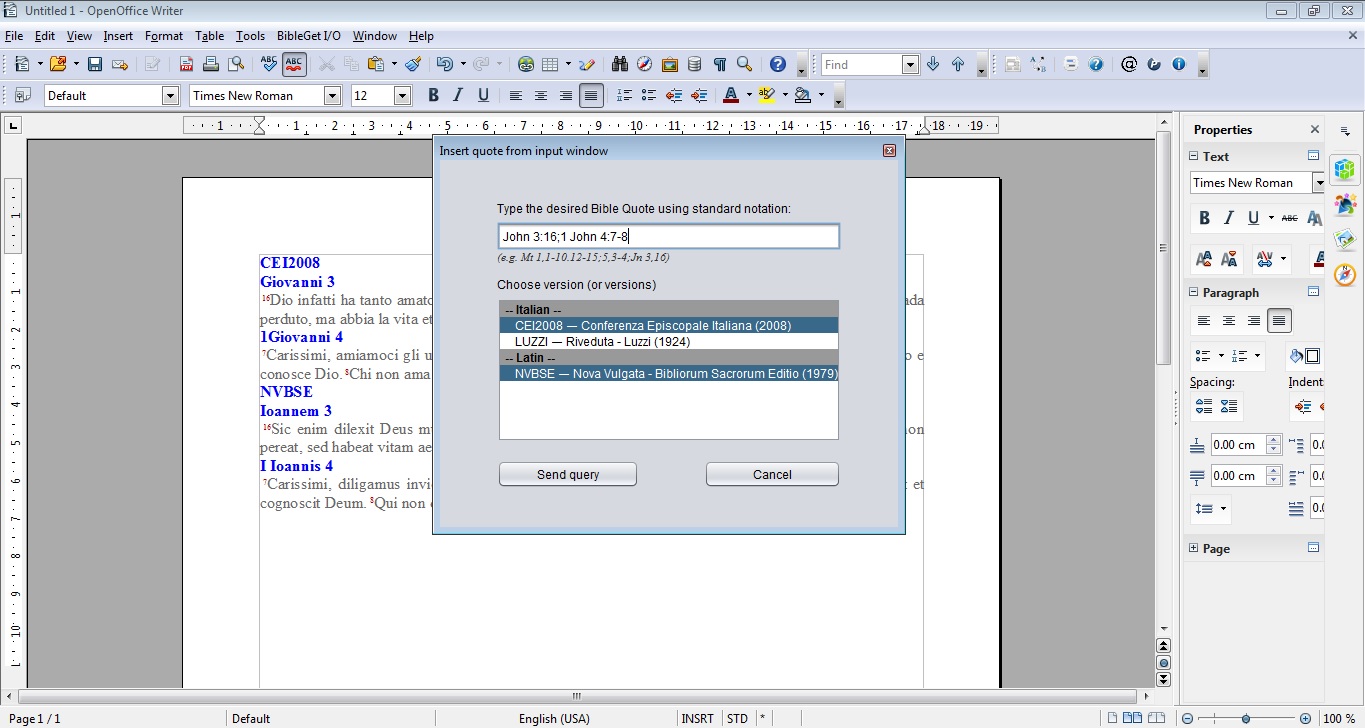
Task: Open the Format menu
Action: [x=164, y=36]
